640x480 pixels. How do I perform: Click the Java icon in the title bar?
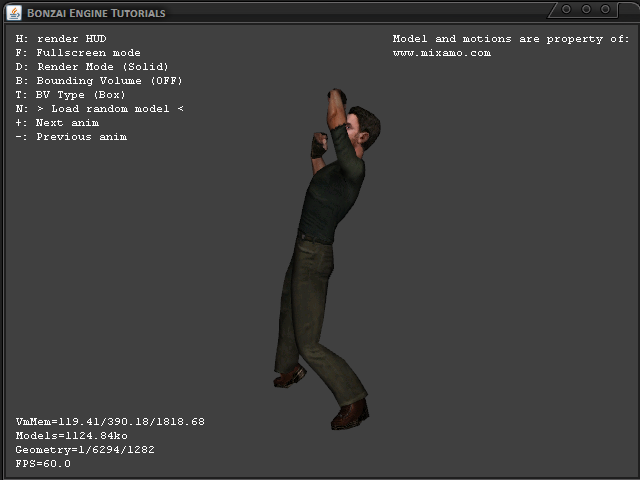[12, 12]
